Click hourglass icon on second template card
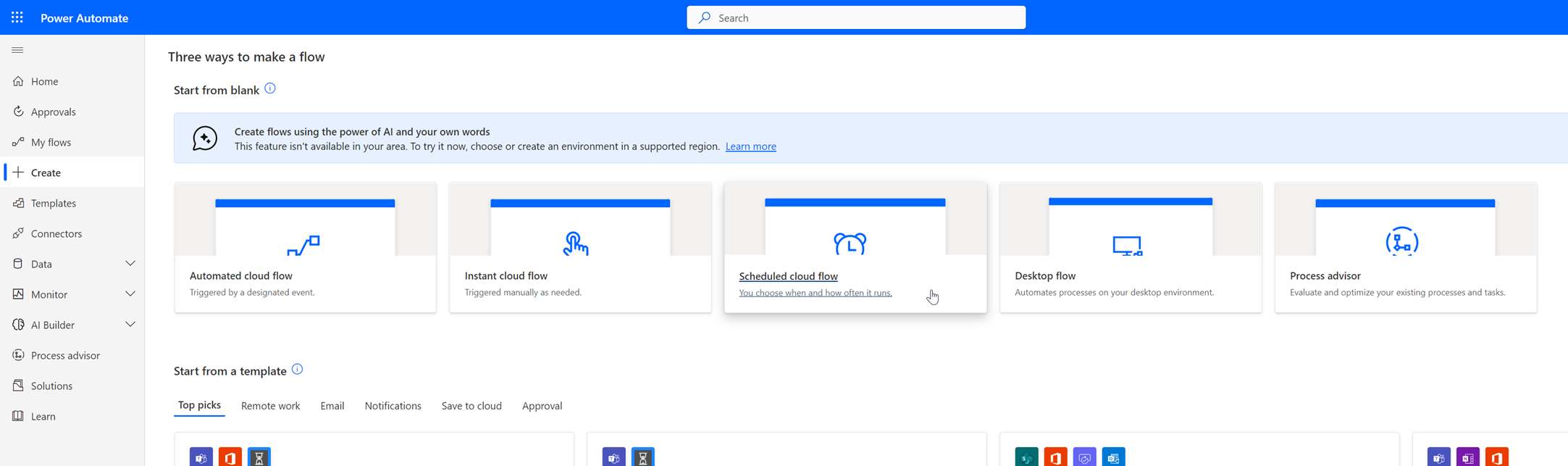 643,457
